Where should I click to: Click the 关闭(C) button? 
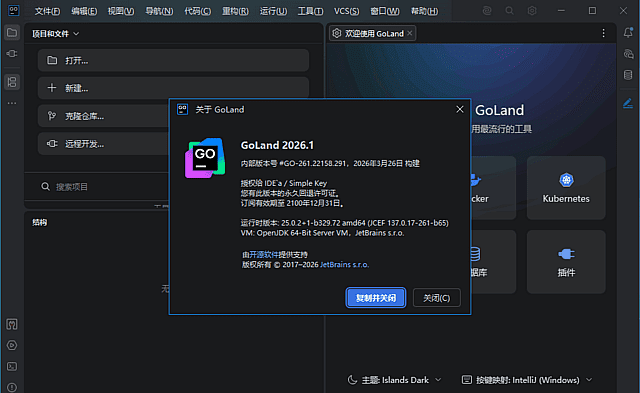pos(437,298)
